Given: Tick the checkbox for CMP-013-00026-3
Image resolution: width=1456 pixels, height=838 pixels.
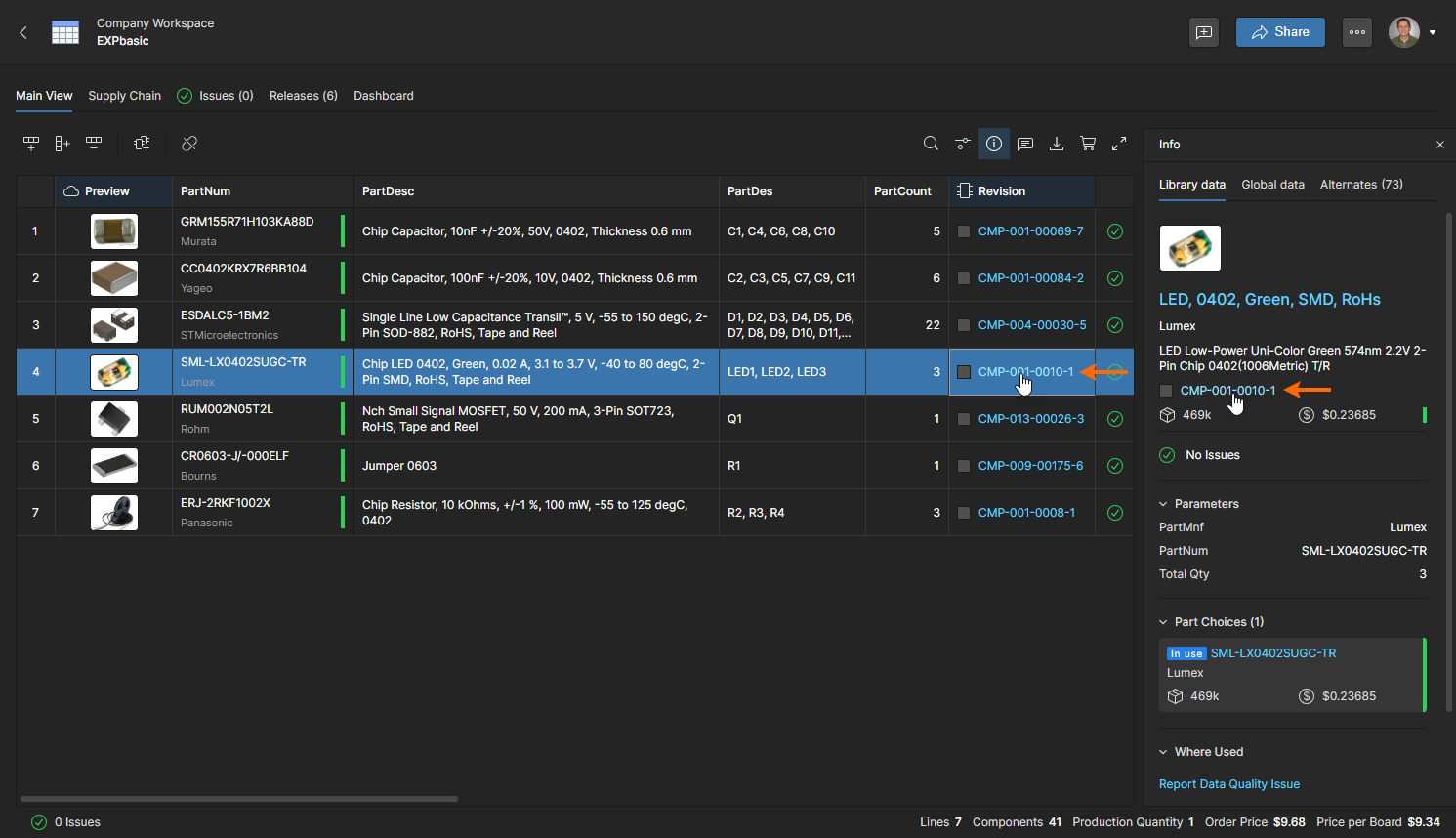Looking at the screenshot, I should point(964,419).
